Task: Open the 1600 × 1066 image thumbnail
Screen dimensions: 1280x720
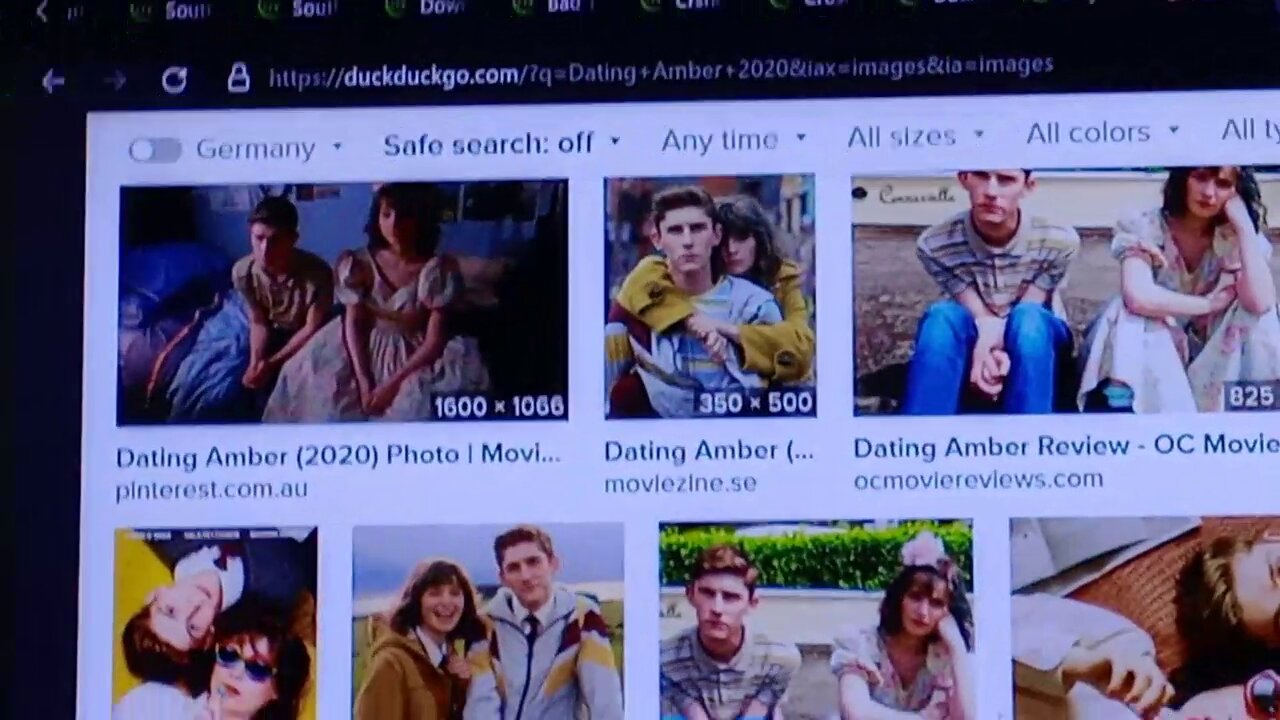Action: tap(342, 303)
